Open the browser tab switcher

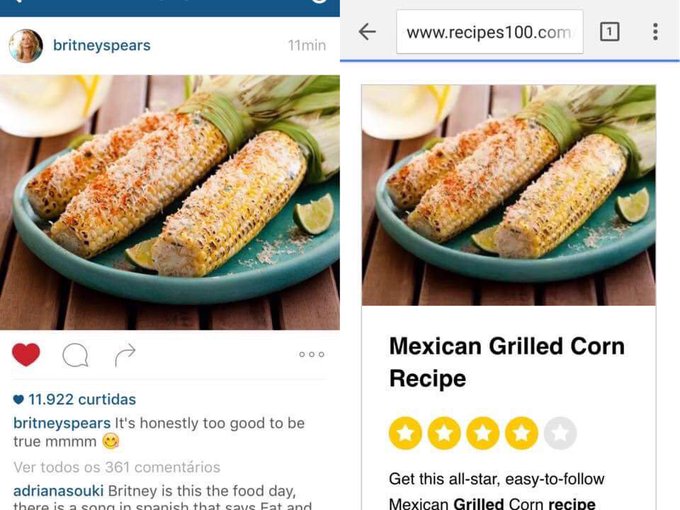pos(609,32)
